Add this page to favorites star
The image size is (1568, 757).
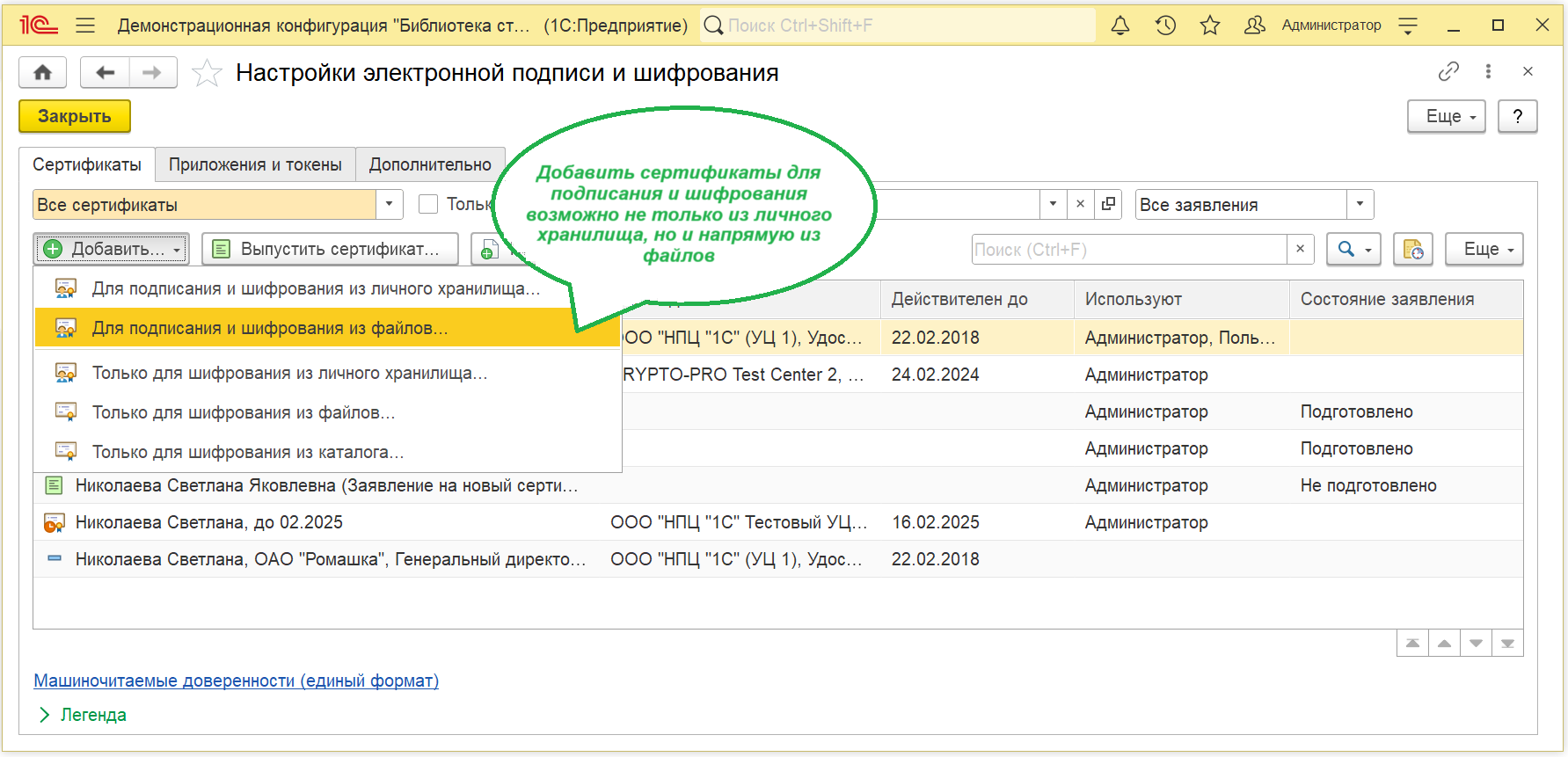207,73
